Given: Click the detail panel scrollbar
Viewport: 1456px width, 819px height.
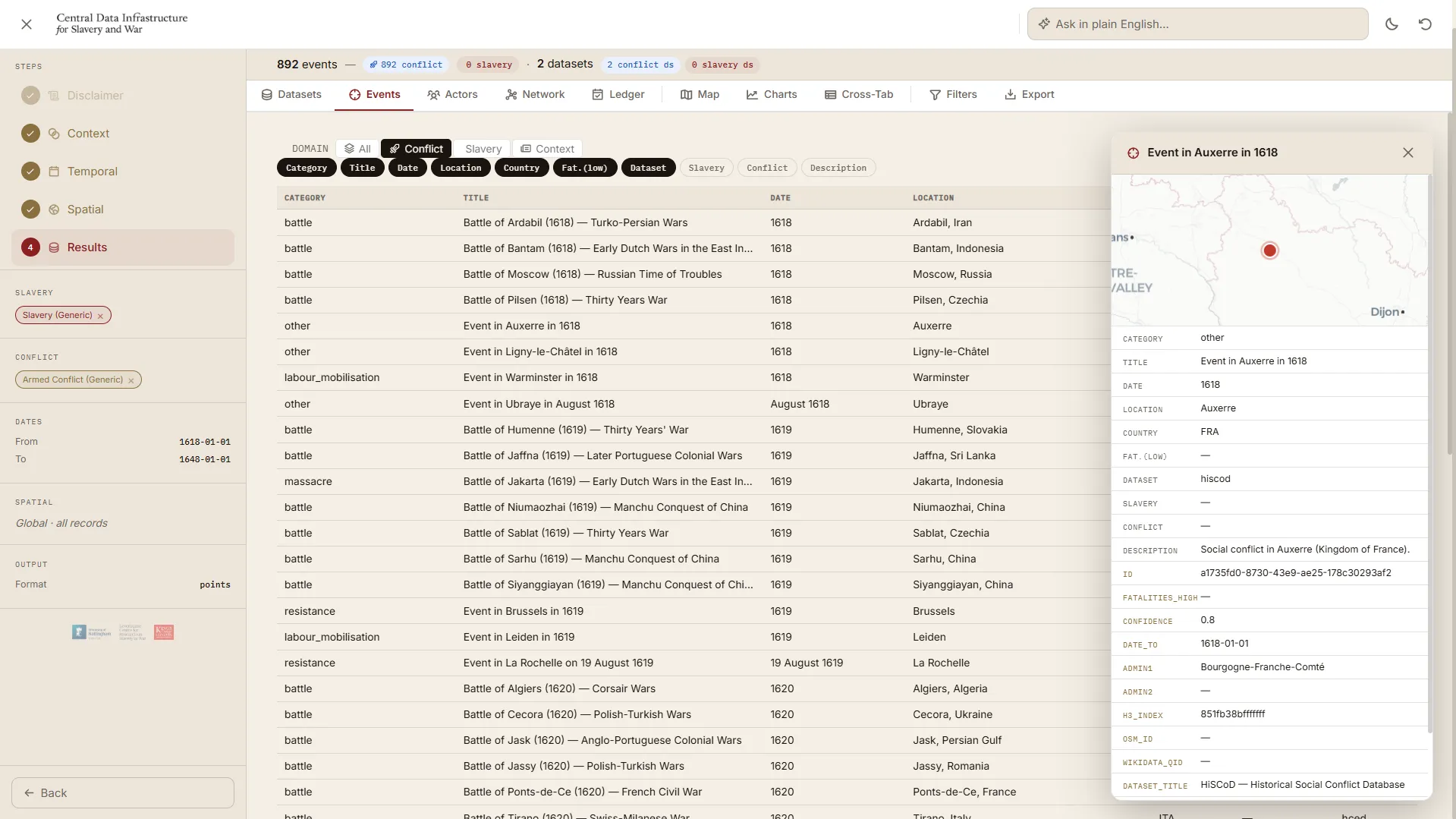Looking at the screenshot, I should click(1429, 454).
